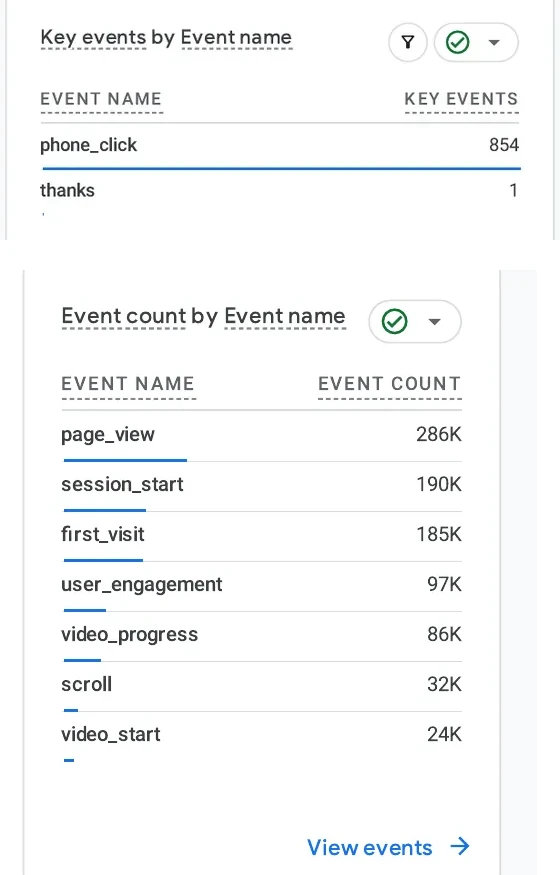Click the Event count by Event name title
560x875 pixels.
204,316
